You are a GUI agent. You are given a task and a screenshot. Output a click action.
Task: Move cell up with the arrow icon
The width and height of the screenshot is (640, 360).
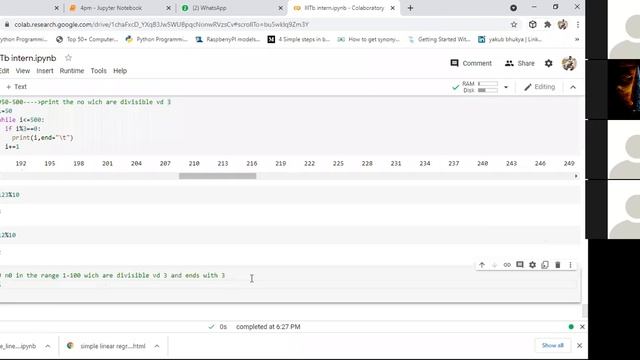482,265
